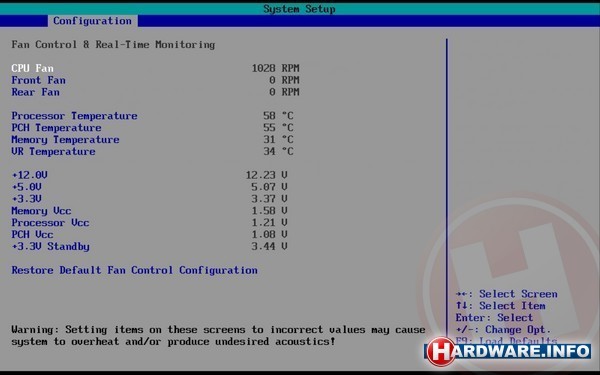Click the Select Item help hint
The width and height of the screenshot is (600, 375).
[501, 305]
